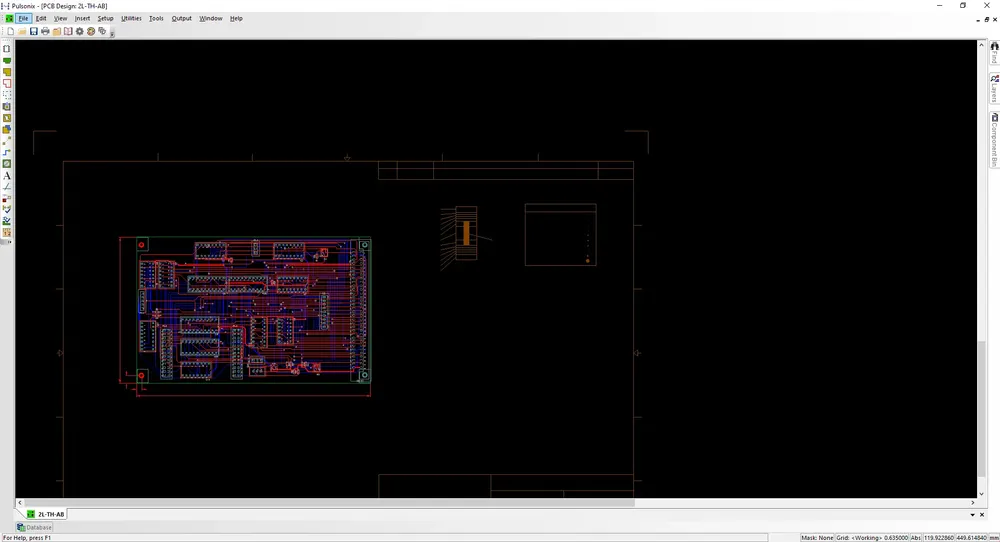This screenshot has height=542, width=1000.
Task: Open the Output menu
Action: coord(181,18)
